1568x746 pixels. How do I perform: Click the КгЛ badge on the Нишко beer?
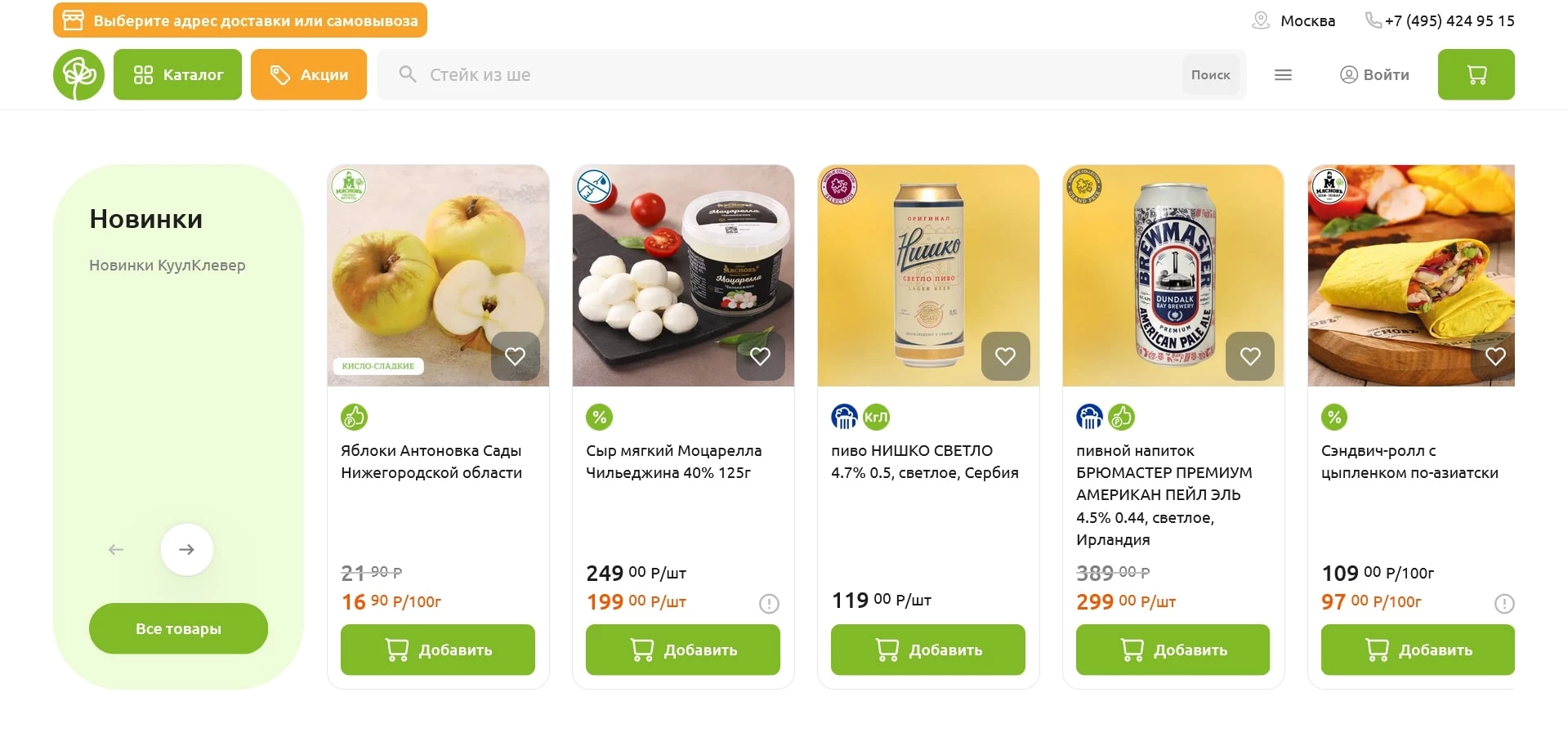pos(876,418)
